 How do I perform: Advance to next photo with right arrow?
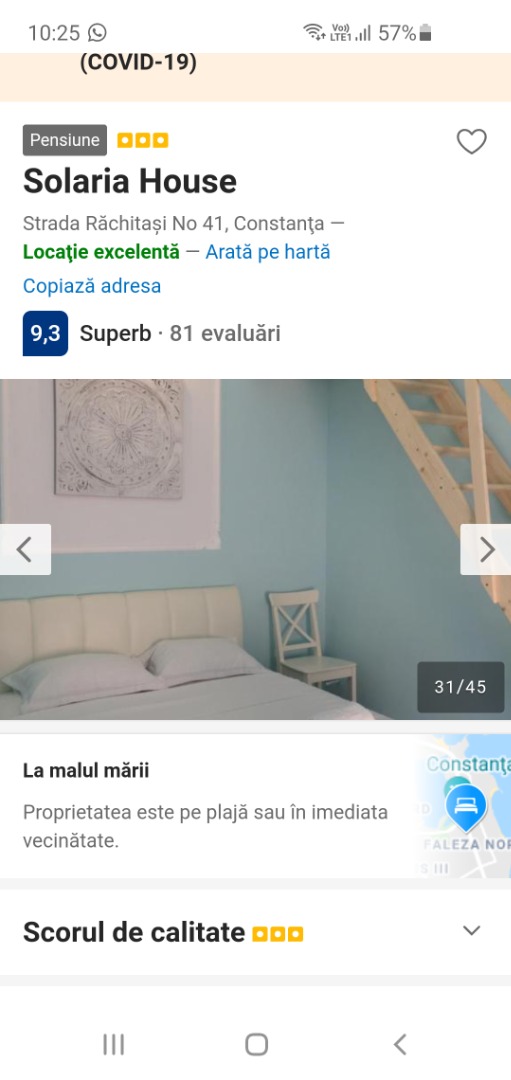[486, 550]
